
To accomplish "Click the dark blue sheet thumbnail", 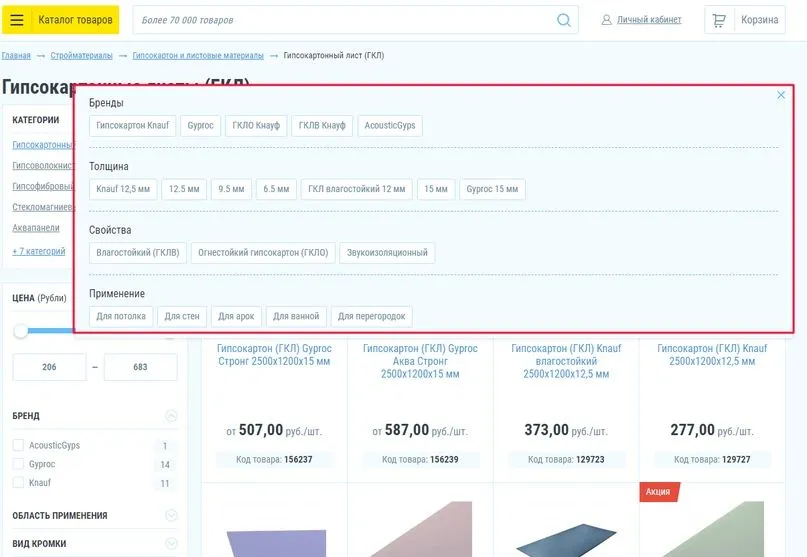I will [x=566, y=540].
